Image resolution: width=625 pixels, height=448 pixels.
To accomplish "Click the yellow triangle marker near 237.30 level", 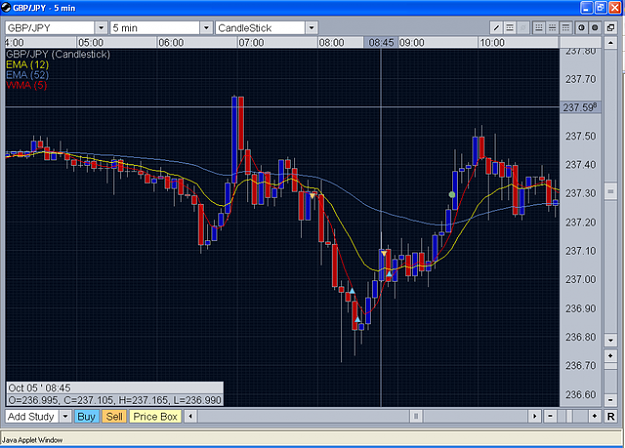I will 313,195.
